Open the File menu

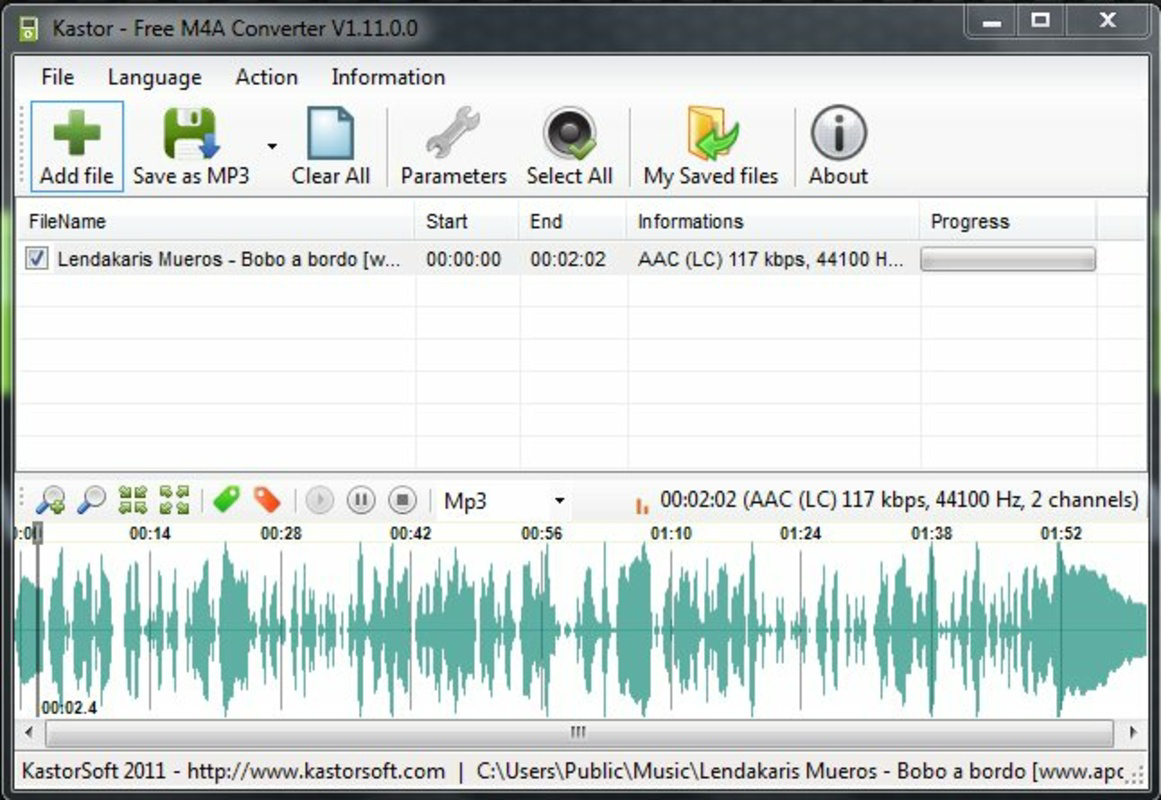pos(58,77)
